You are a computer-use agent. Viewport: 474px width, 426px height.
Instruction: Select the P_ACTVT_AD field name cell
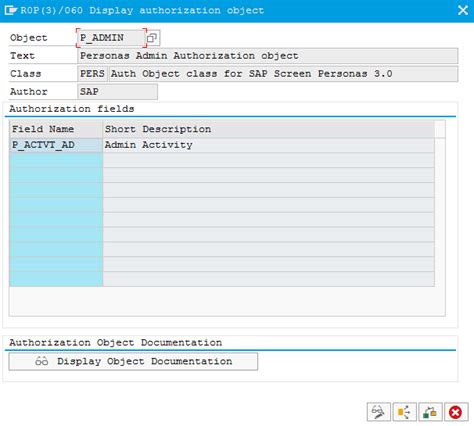pyautogui.click(x=56, y=145)
